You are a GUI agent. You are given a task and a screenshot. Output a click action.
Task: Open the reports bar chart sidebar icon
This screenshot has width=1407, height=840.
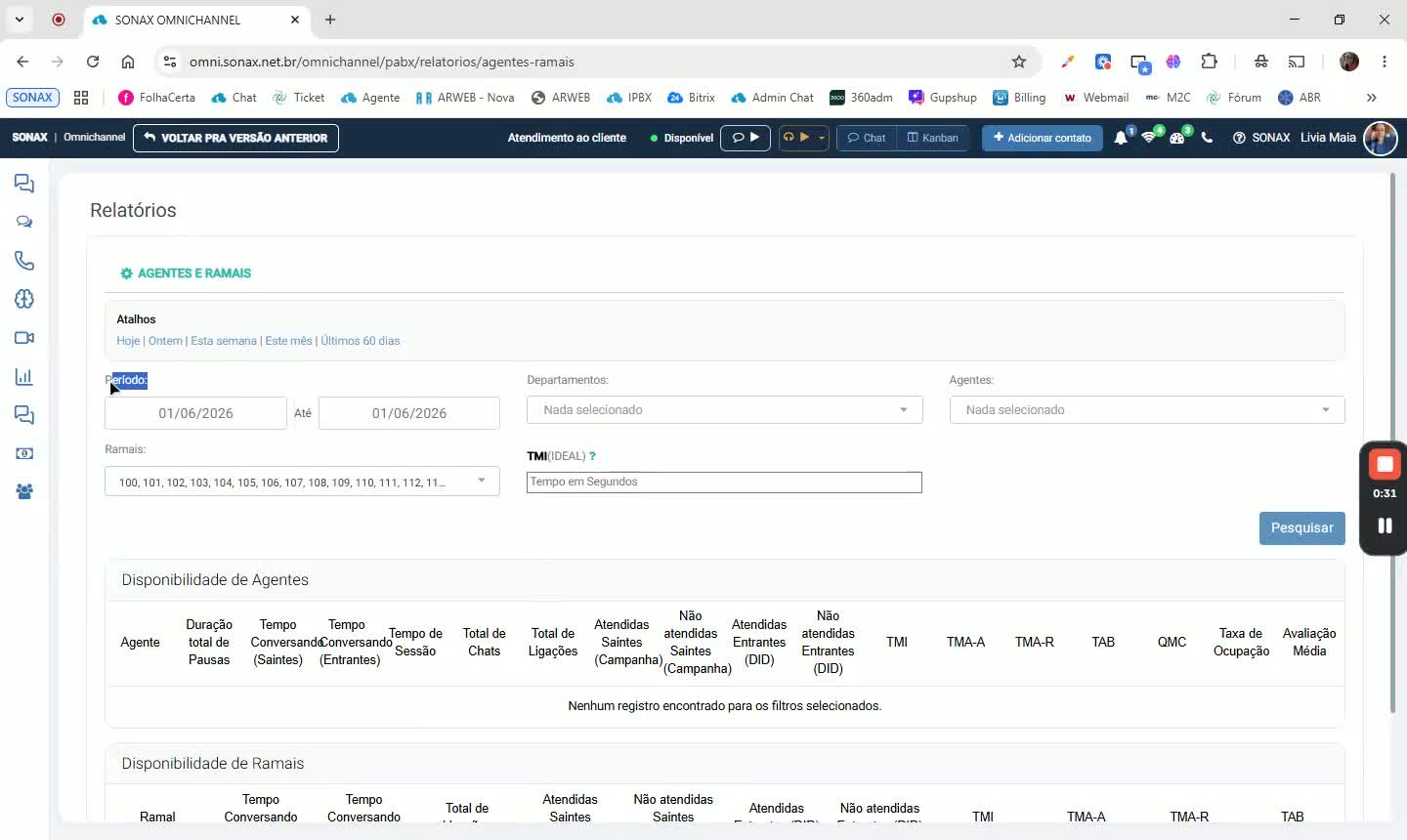(x=24, y=377)
